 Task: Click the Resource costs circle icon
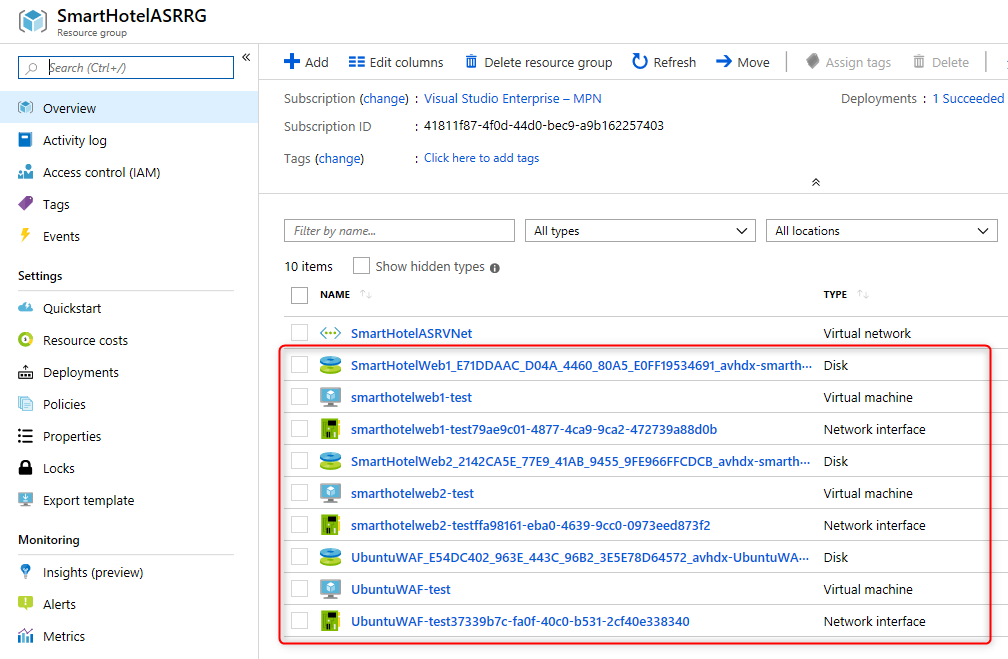26,339
